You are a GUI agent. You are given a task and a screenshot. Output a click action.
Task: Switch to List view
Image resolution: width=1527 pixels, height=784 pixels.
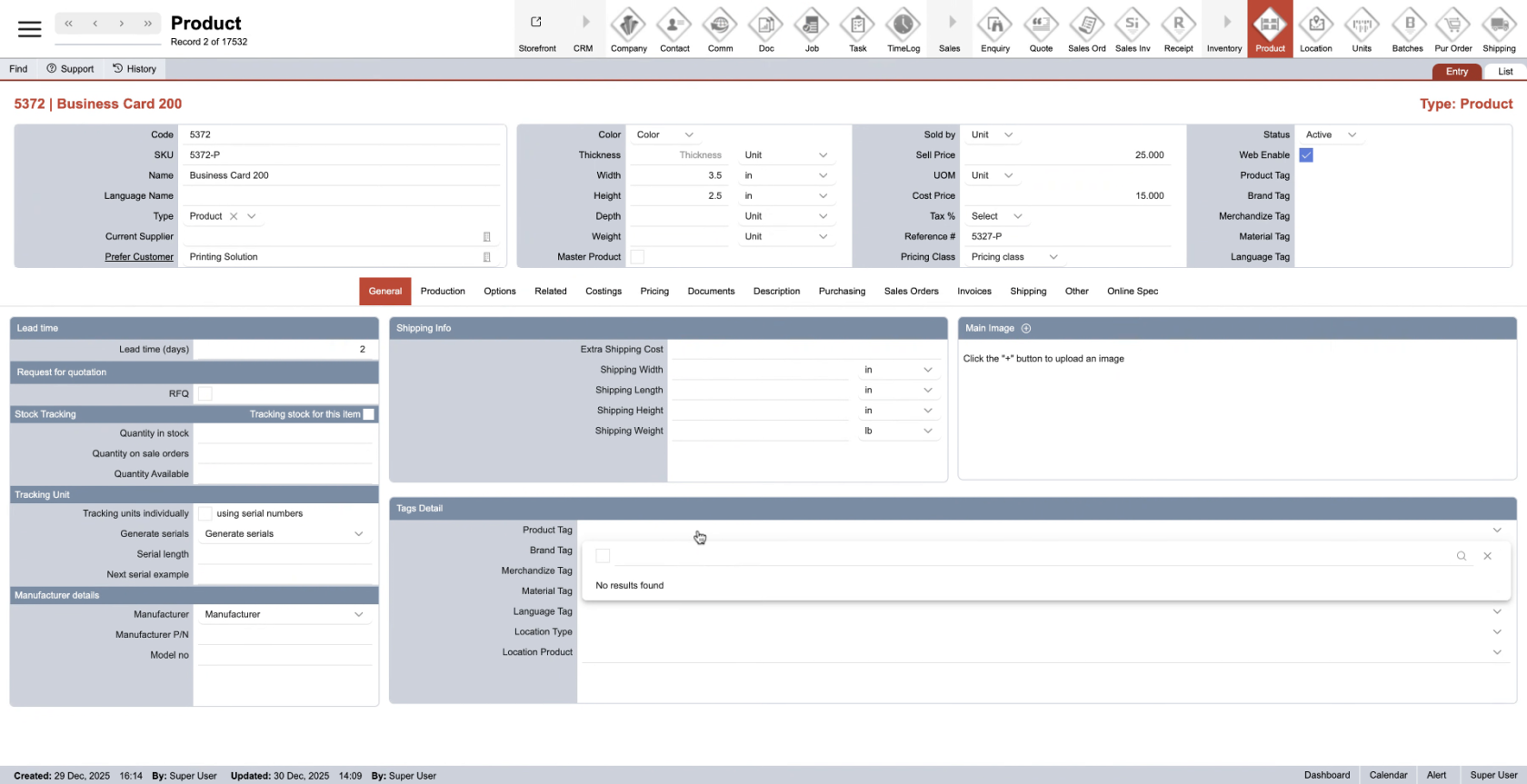[x=1505, y=72]
